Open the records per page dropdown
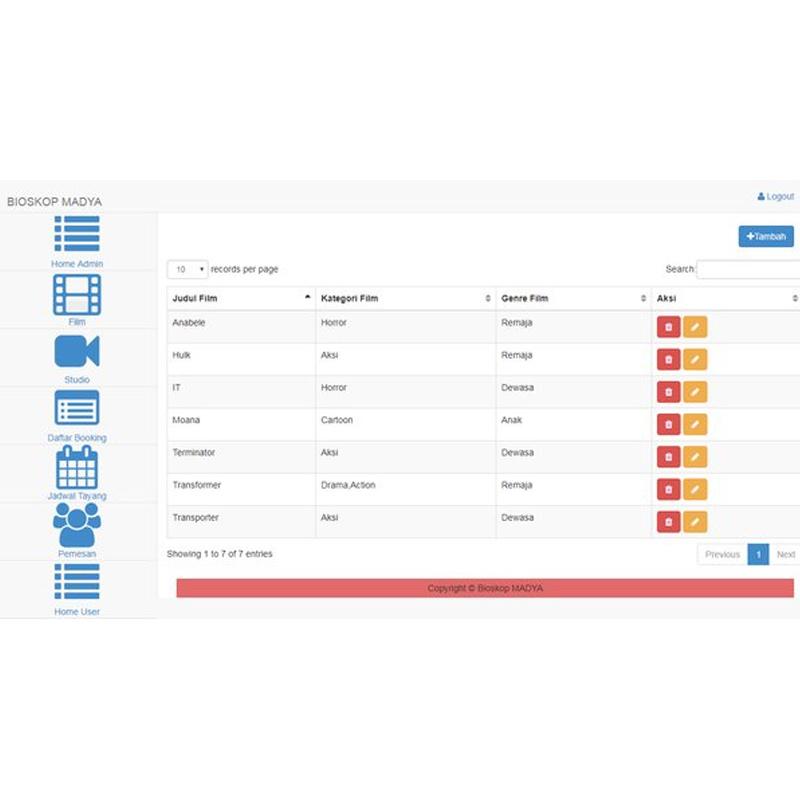 pyautogui.click(x=187, y=270)
